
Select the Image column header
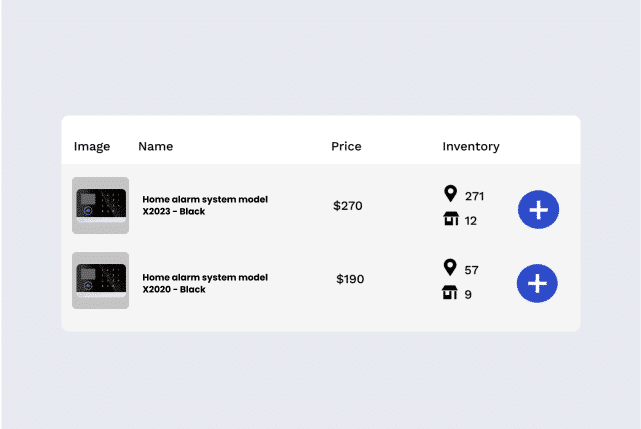[92, 146]
